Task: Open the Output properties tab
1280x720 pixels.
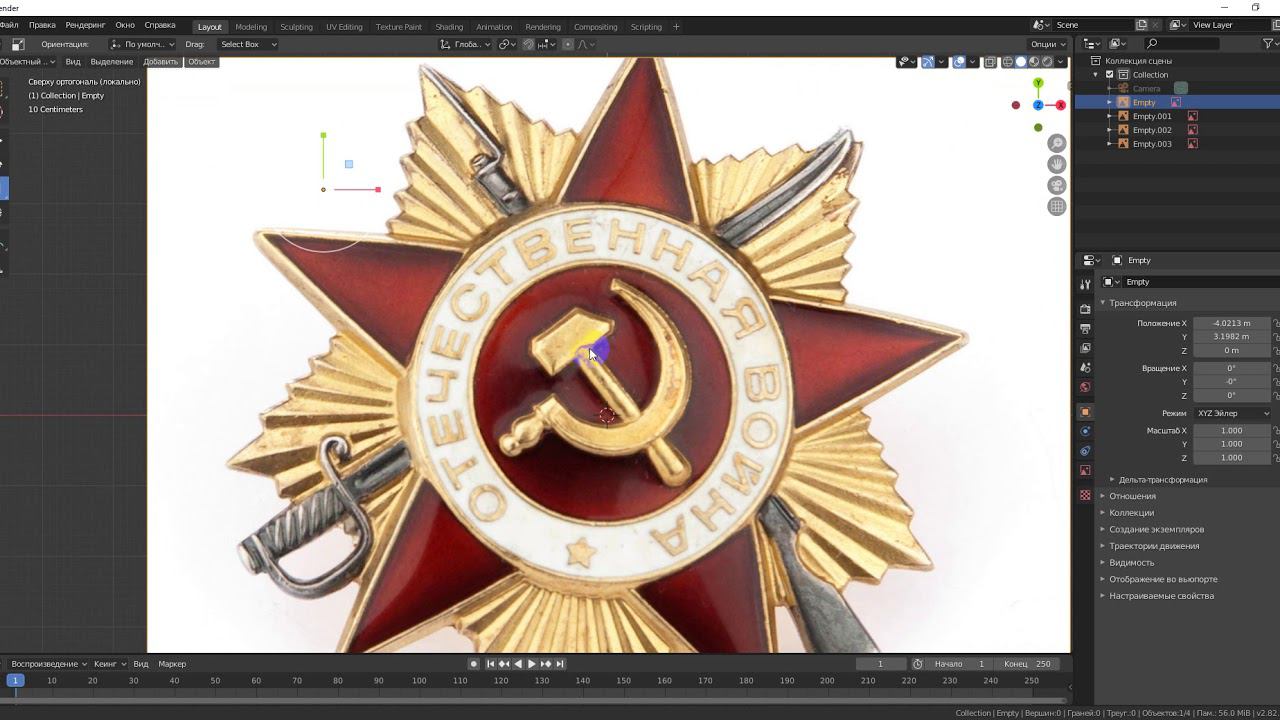Action: [x=1085, y=328]
